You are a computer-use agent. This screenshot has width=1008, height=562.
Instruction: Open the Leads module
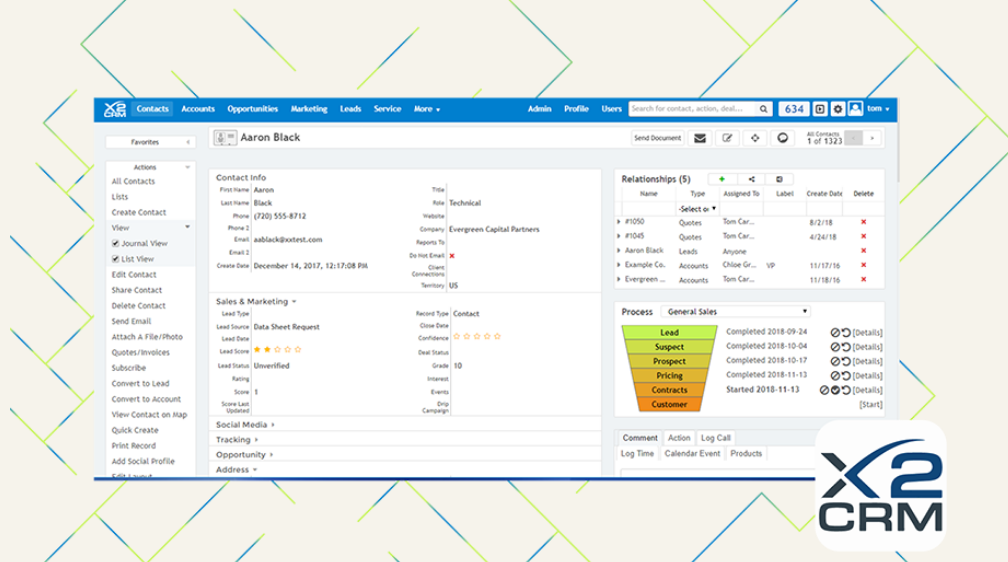pos(350,109)
